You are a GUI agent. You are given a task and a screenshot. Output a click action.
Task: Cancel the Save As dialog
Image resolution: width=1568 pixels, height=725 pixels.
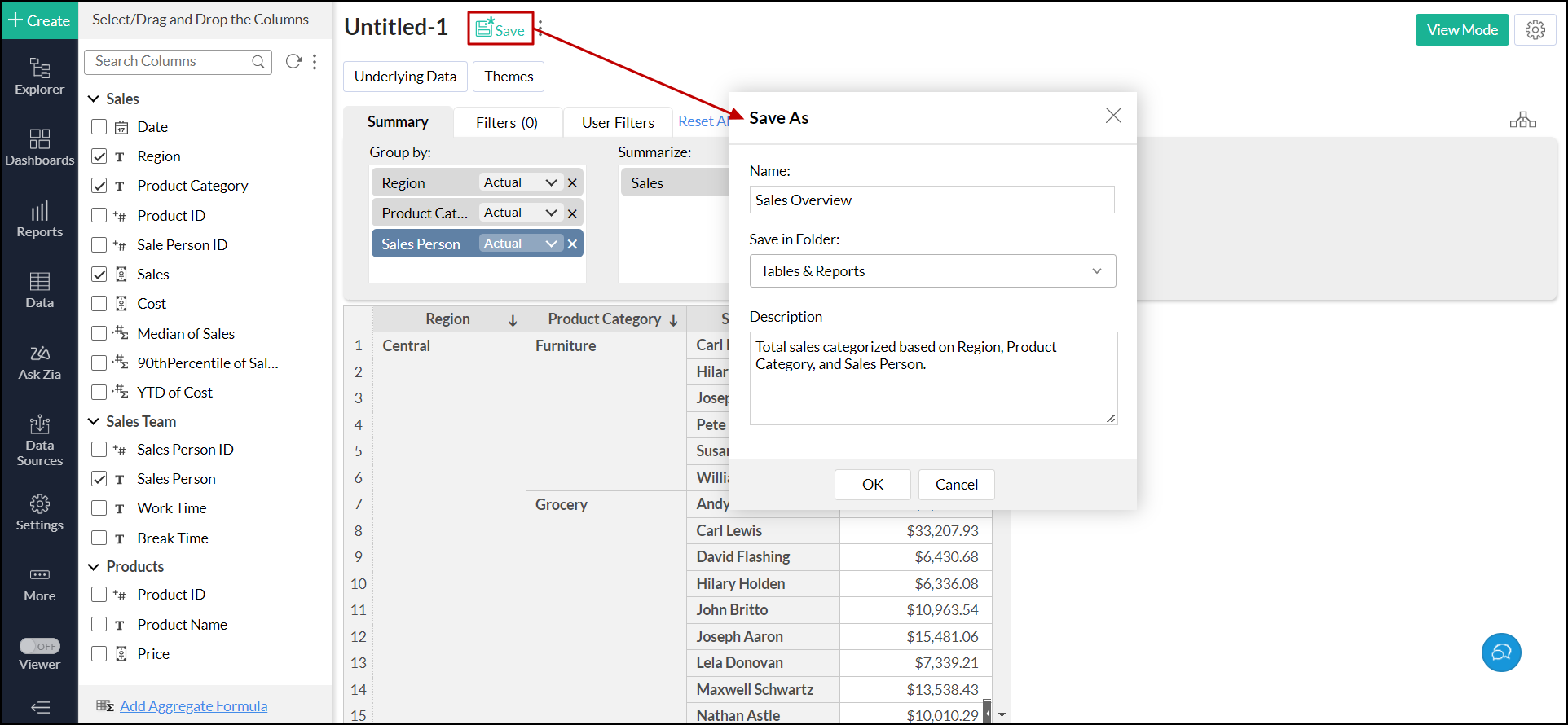[957, 485]
